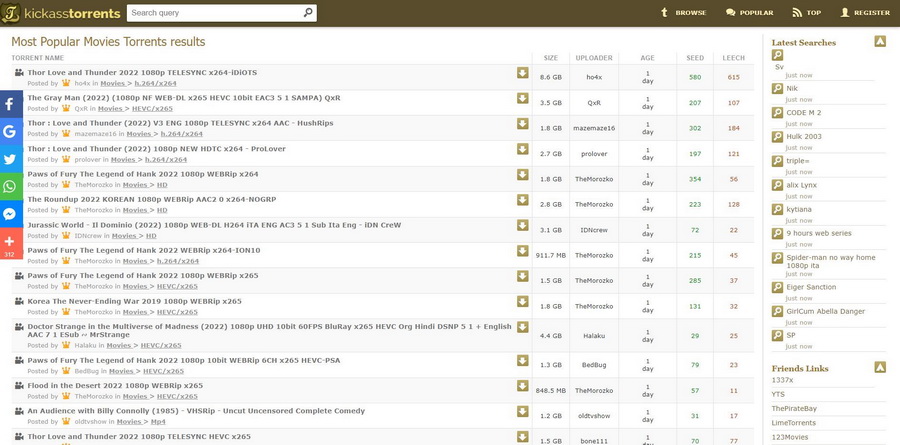Download The Gray Man torrent arrow icon
This screenshot has width=900, height=445.
522,98
